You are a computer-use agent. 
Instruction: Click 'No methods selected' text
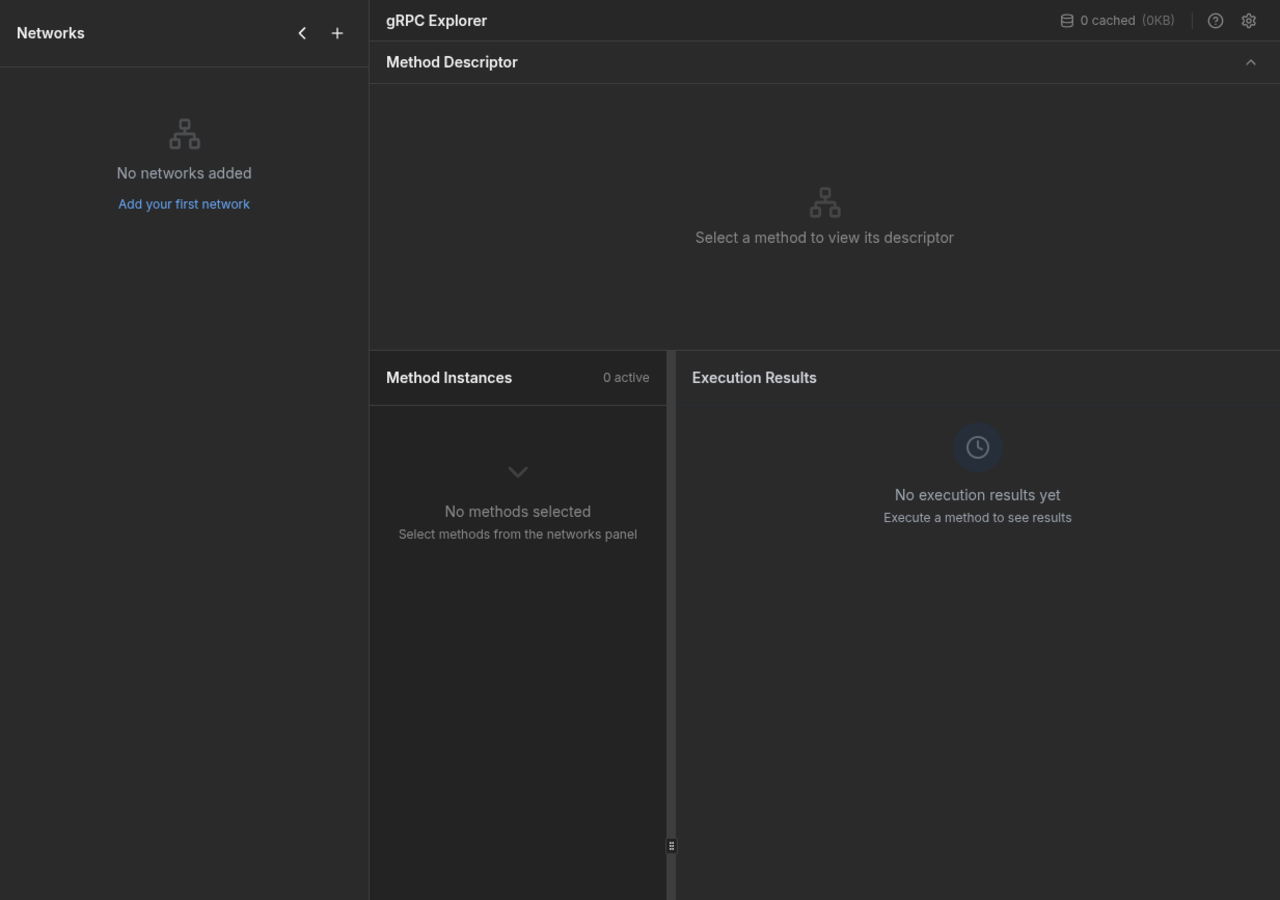(518, 512)
